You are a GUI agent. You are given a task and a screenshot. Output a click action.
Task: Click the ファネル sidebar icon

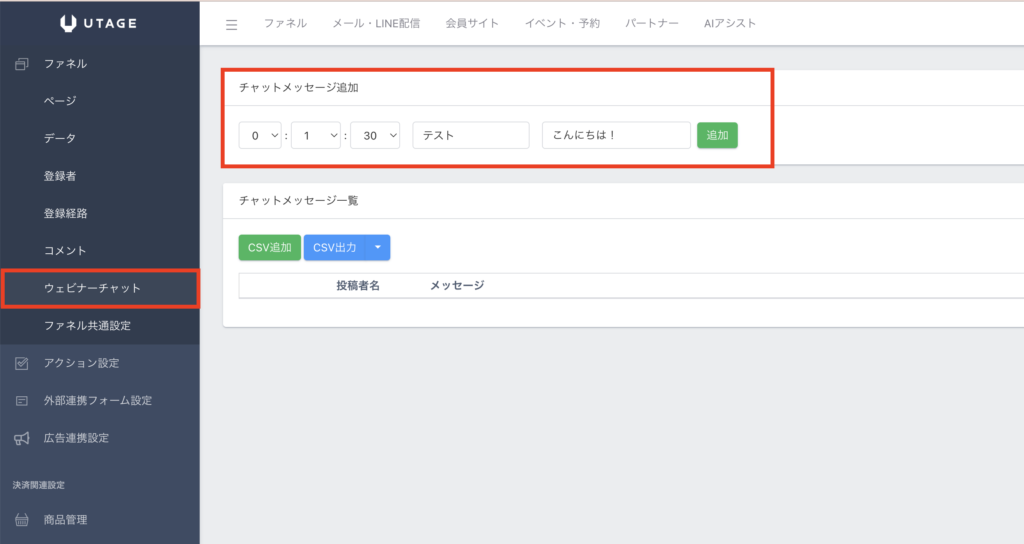(x=22, y=64)
